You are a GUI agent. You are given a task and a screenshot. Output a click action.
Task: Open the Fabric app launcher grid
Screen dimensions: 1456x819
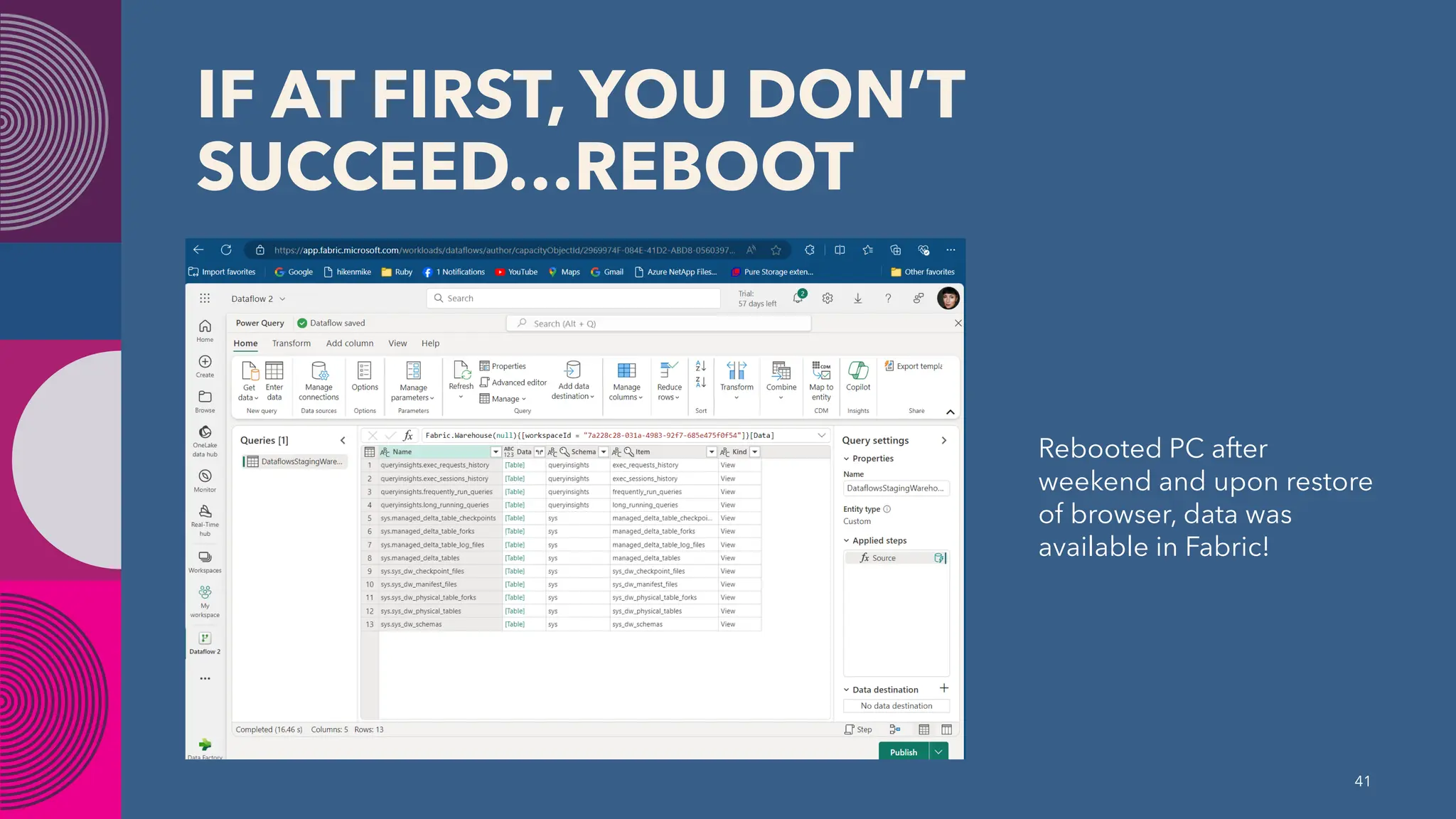[x=205, y=299]
